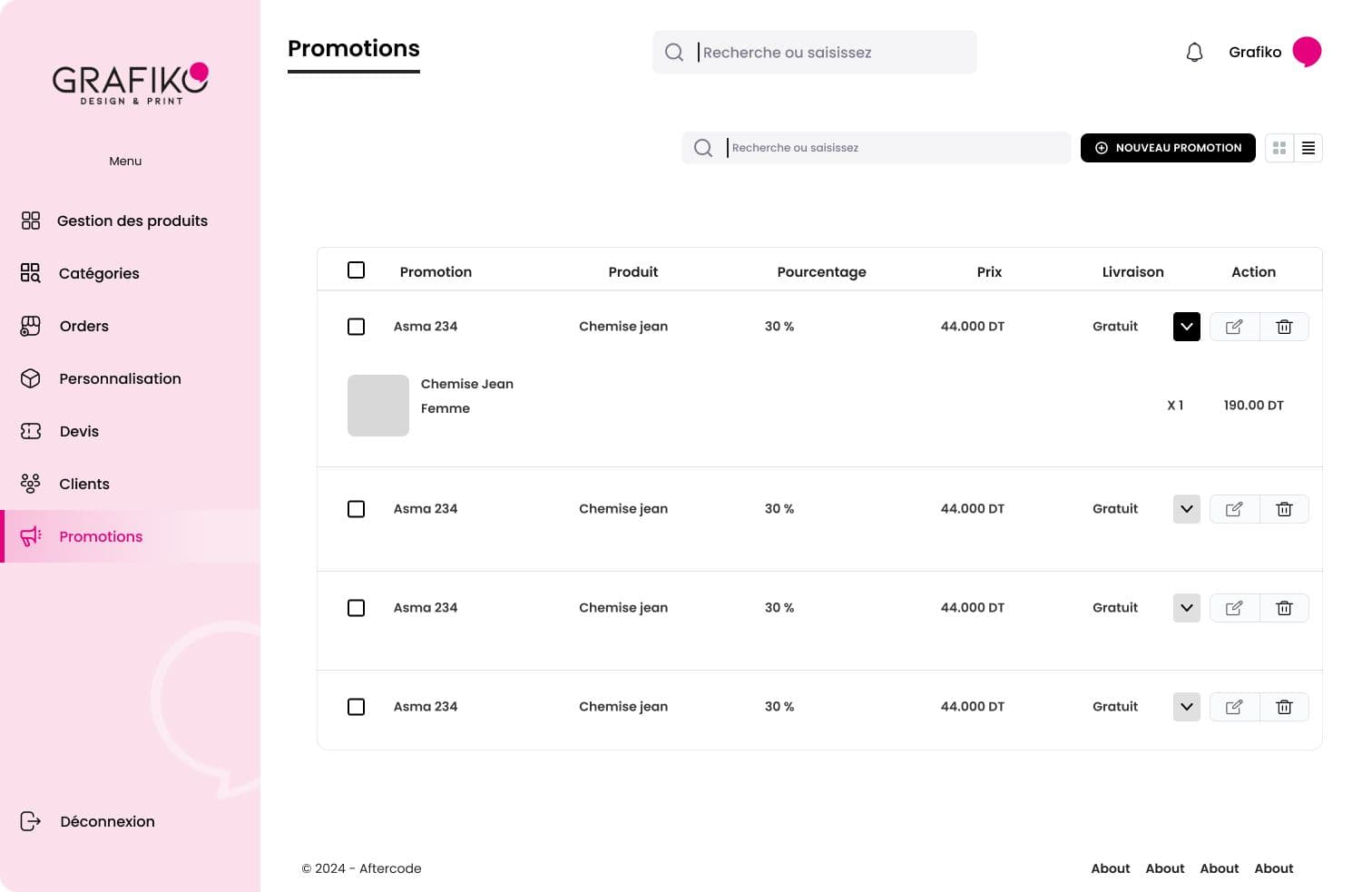Go to the Clients section

[83, 484]
